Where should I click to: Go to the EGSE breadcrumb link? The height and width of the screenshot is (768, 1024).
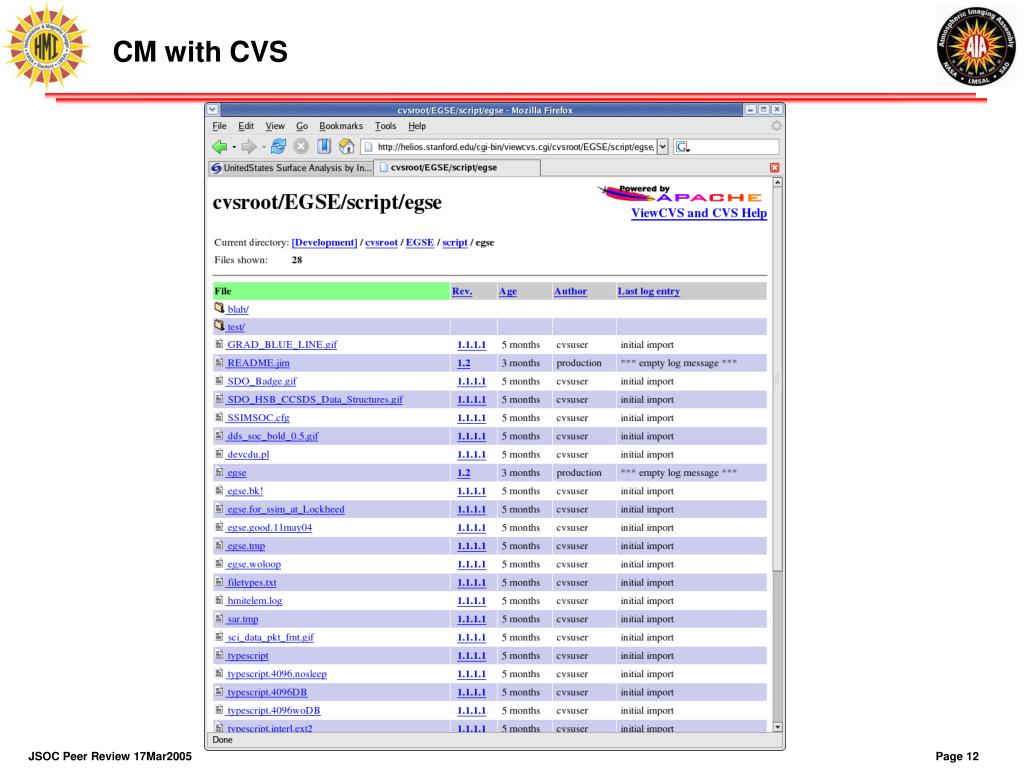coord(420,242)
